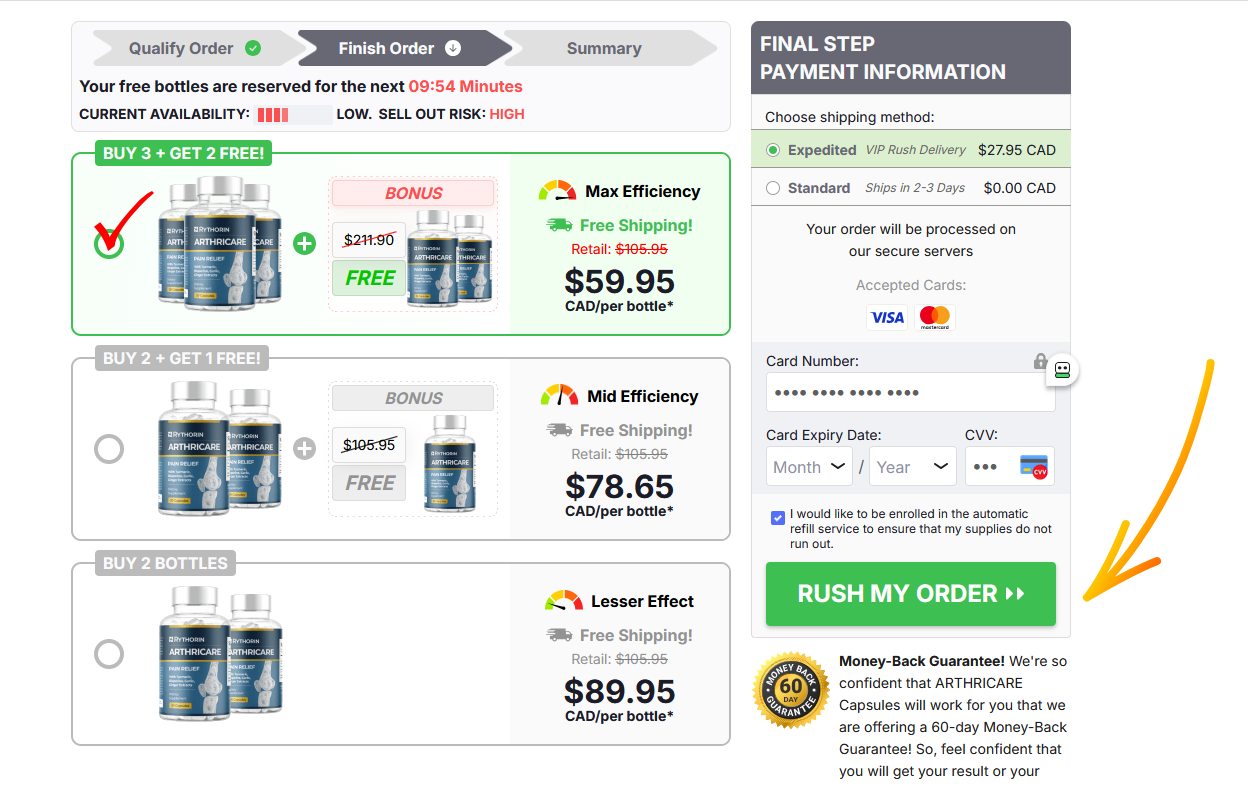Open the Year expiry dropdown
This screenshot has height=786, width=1248.
[x=912, y=467]
